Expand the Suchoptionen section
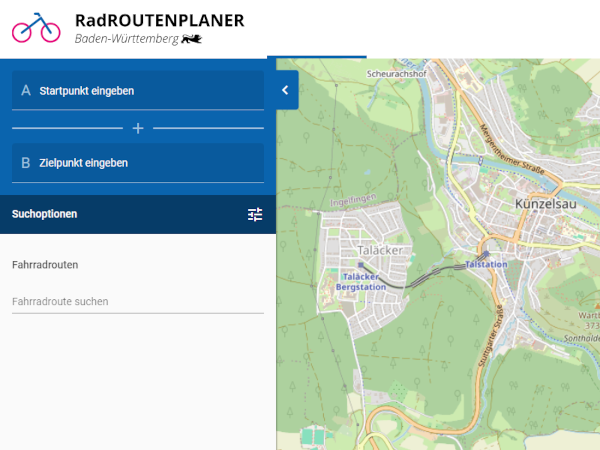600x450 pixels. pyautogui.click(x=45, y=214)
